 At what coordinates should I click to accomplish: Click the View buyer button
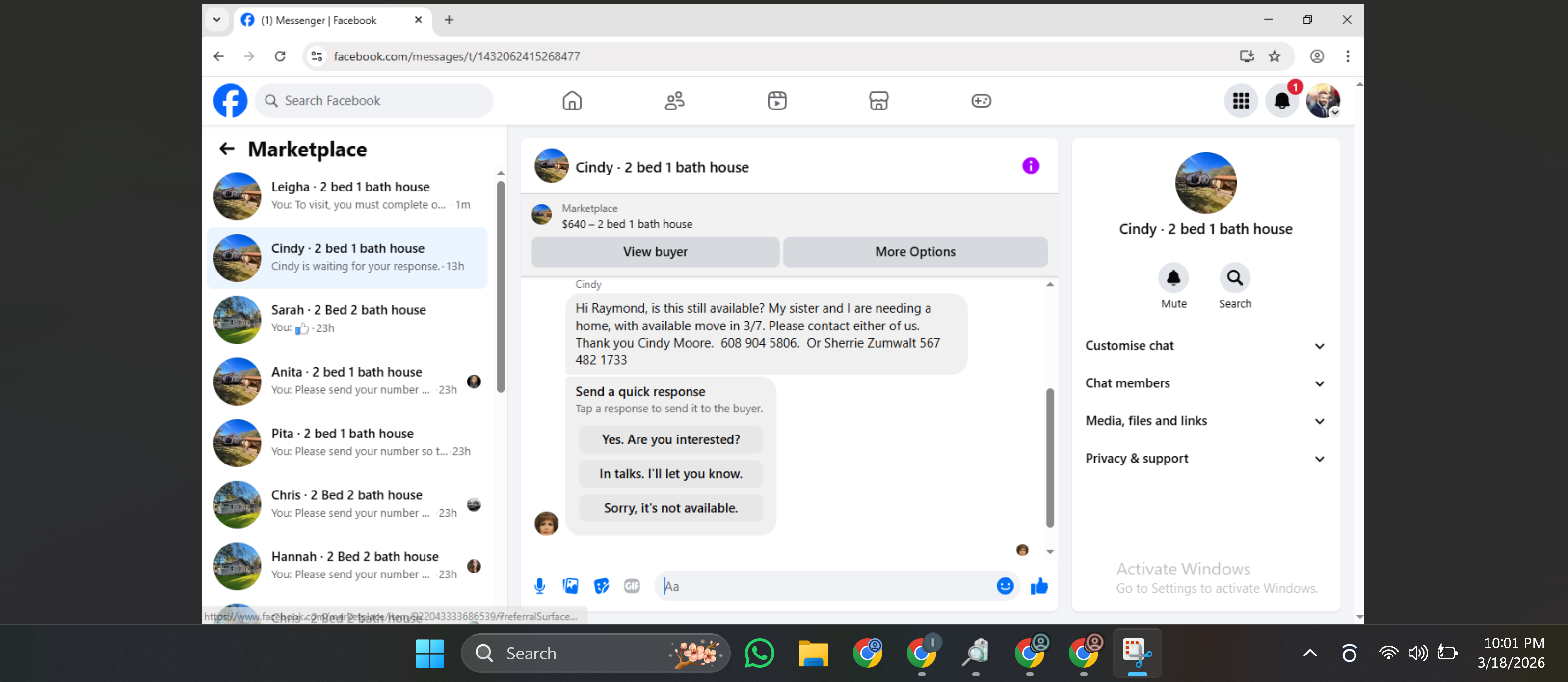tap(655, 251)
